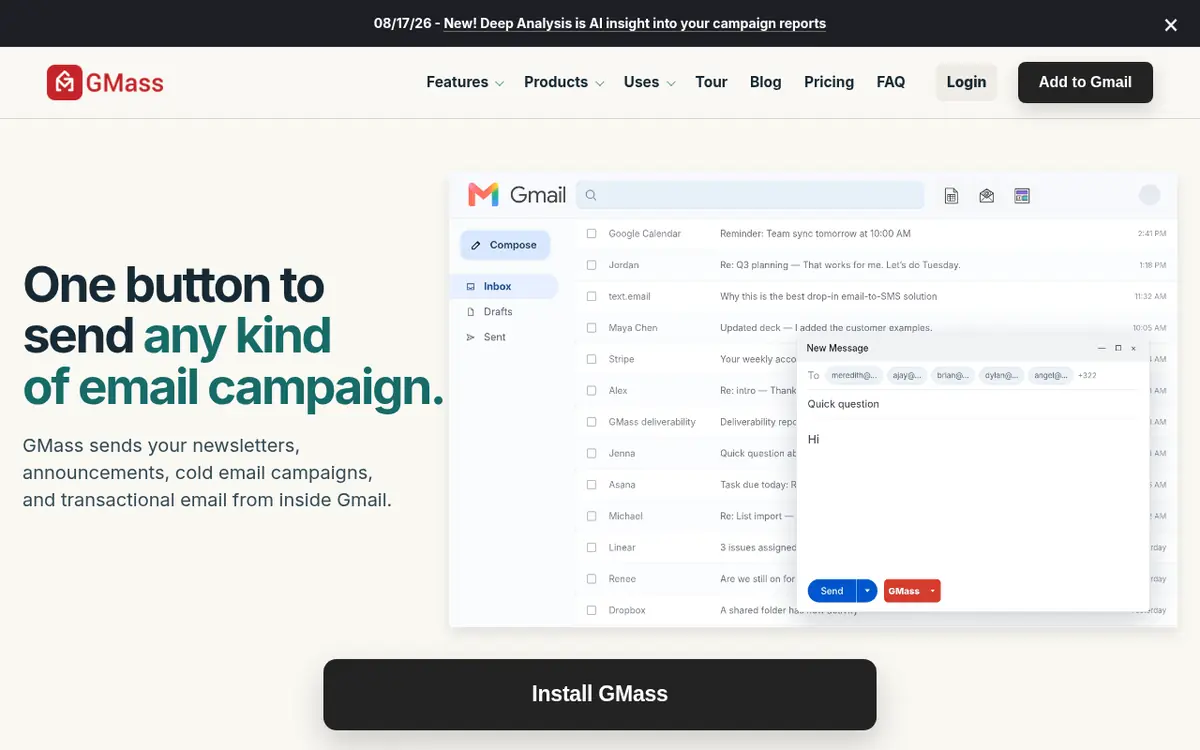Viewport: 1200px width, 750px height.
Task: Click the Compose button in Gmail
Action: pyautogui.click(x=505, y=245)
